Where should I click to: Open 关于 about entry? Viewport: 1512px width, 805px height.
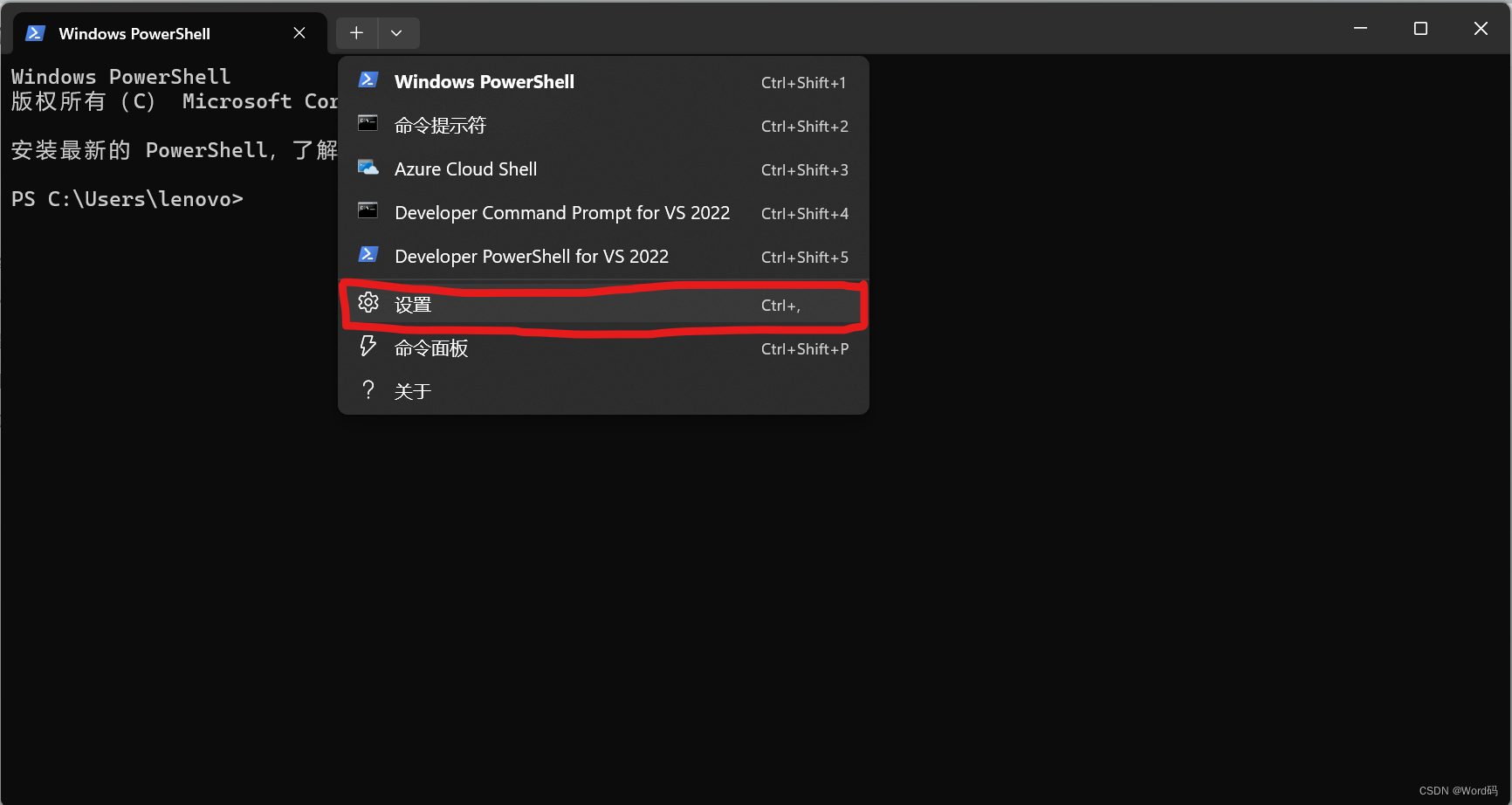click(603, 391)
